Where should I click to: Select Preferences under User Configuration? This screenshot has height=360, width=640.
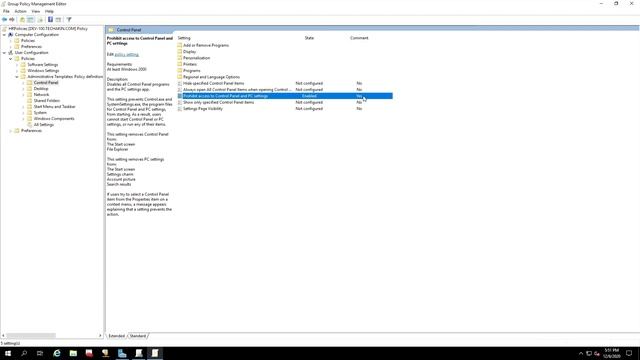click(x=31, y=131)
